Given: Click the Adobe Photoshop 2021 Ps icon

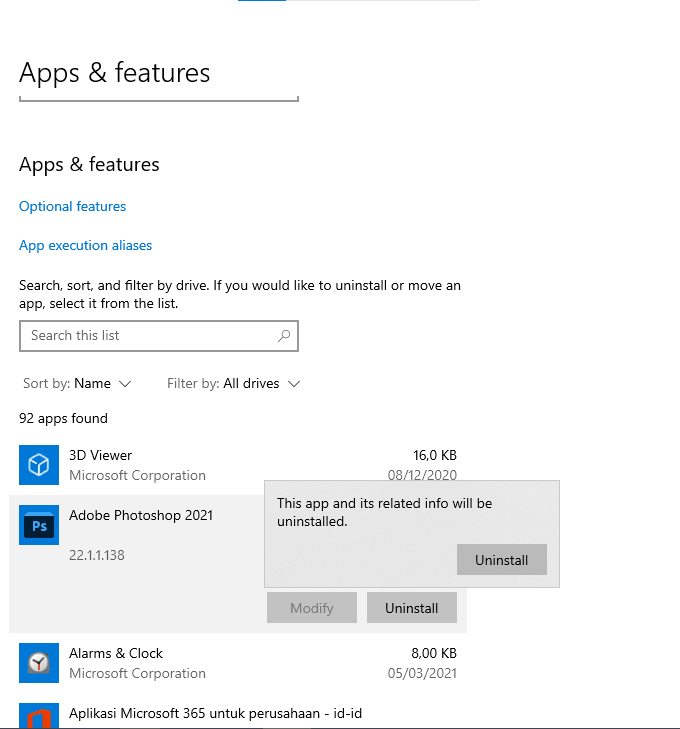Looking at the screenshot, I should pyautogui.click(x=39, y=525).
